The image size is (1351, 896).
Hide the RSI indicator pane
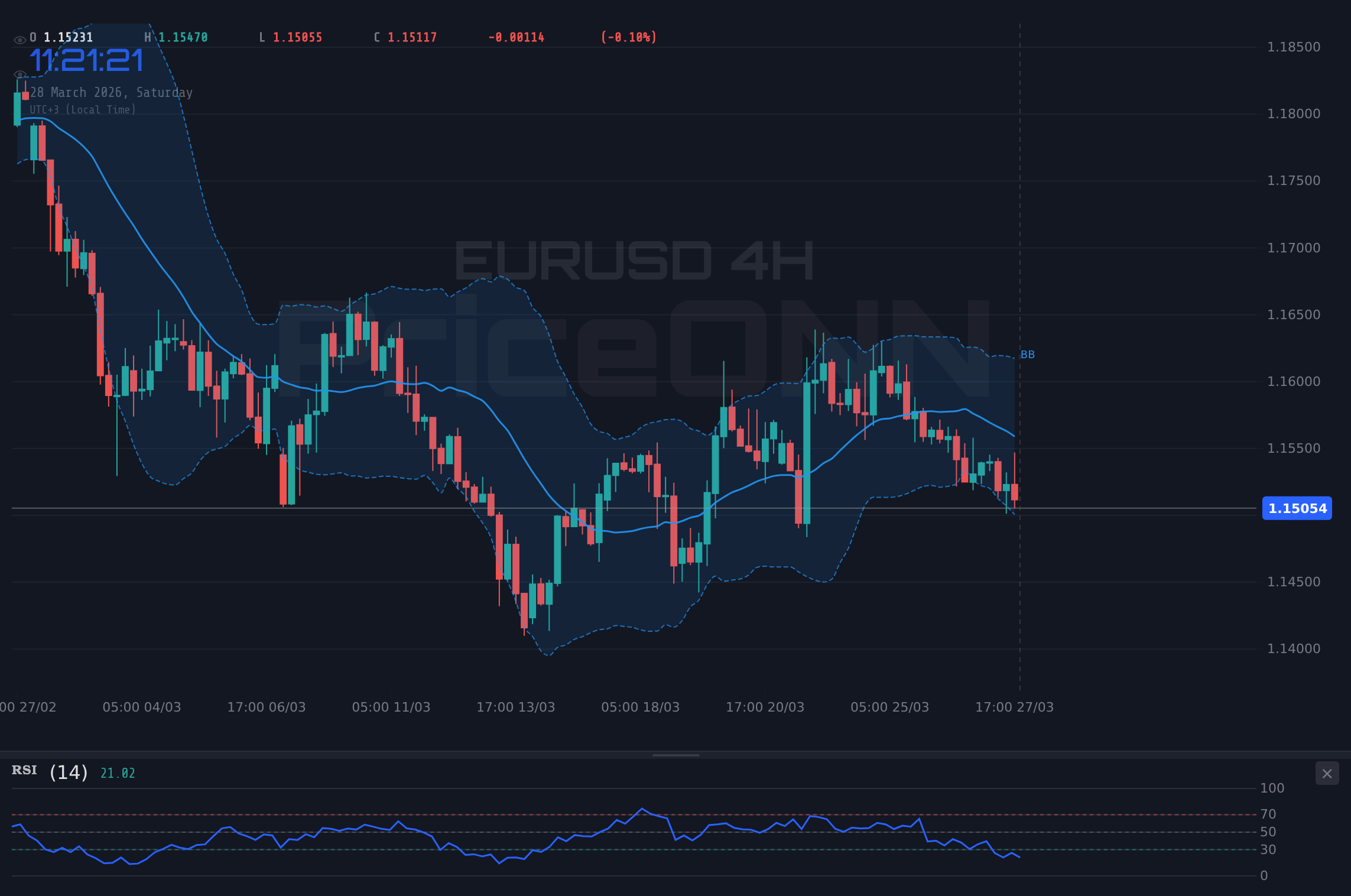point(1327,773)
